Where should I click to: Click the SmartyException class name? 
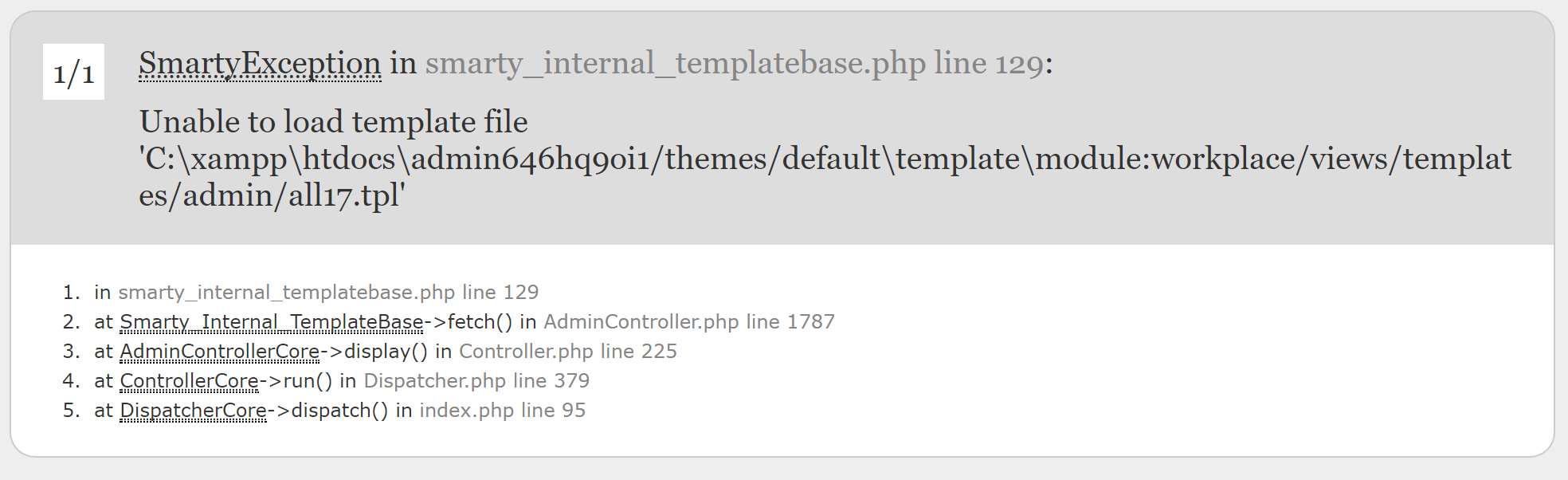(x=260, y=64)
